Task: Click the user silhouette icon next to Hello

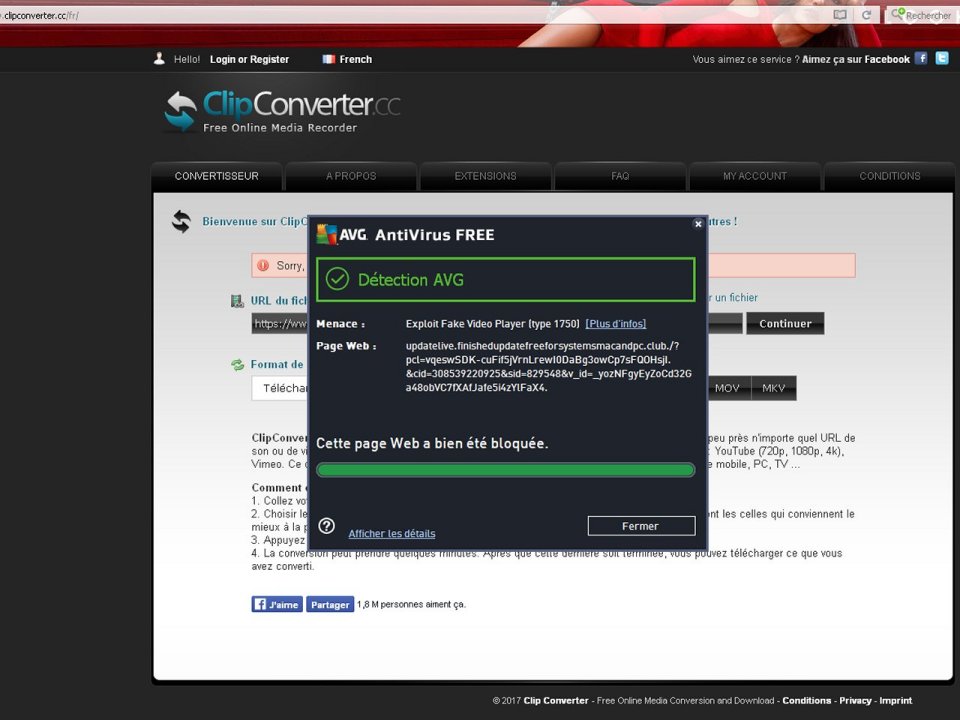Action: (159, 58)
